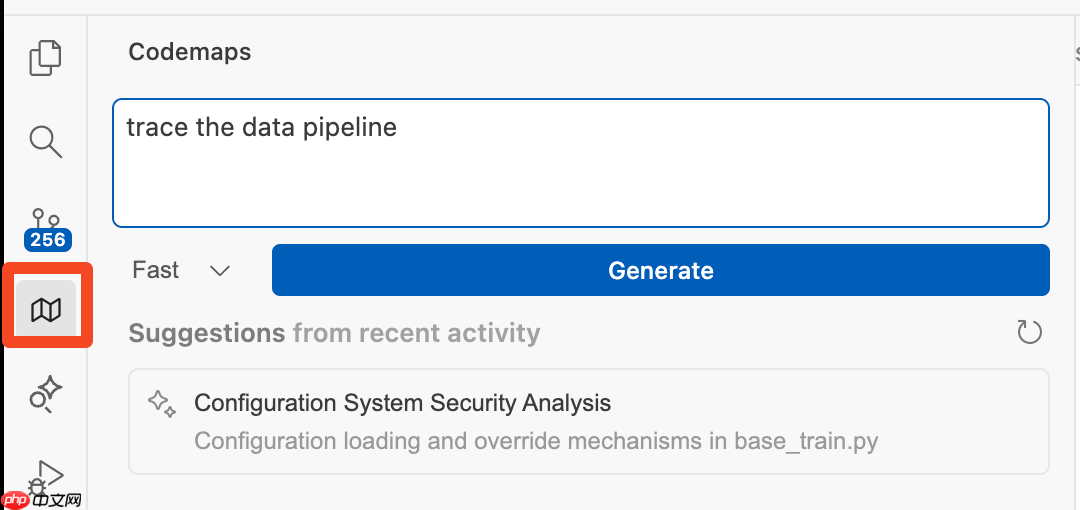Open the Search magnifier in sidebar
Image resolution: width=1080 pixels, height=510 pixels.
point(46,141)
